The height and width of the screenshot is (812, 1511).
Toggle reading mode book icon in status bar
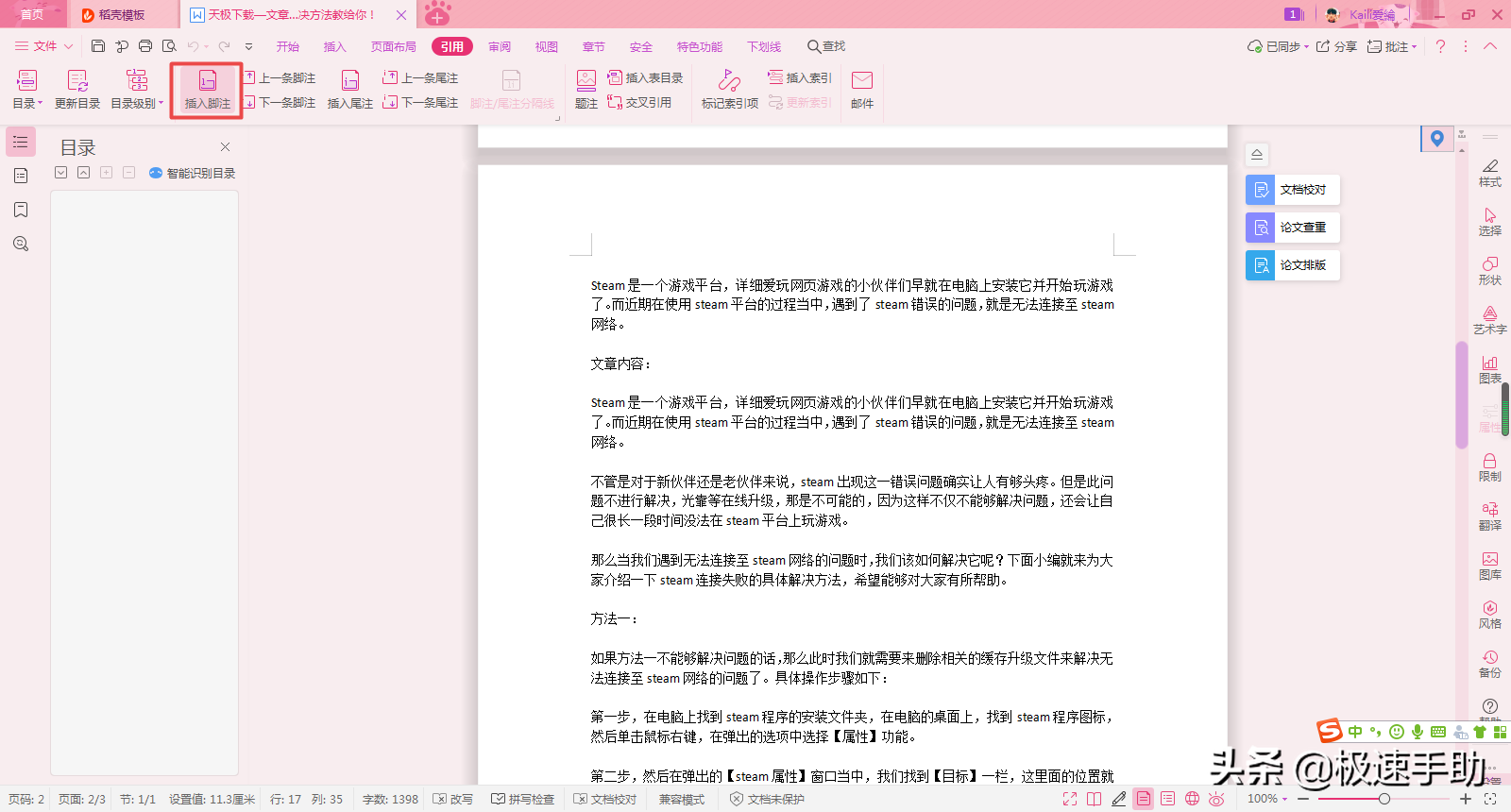pyautogui.click(x=1094, y=799)
